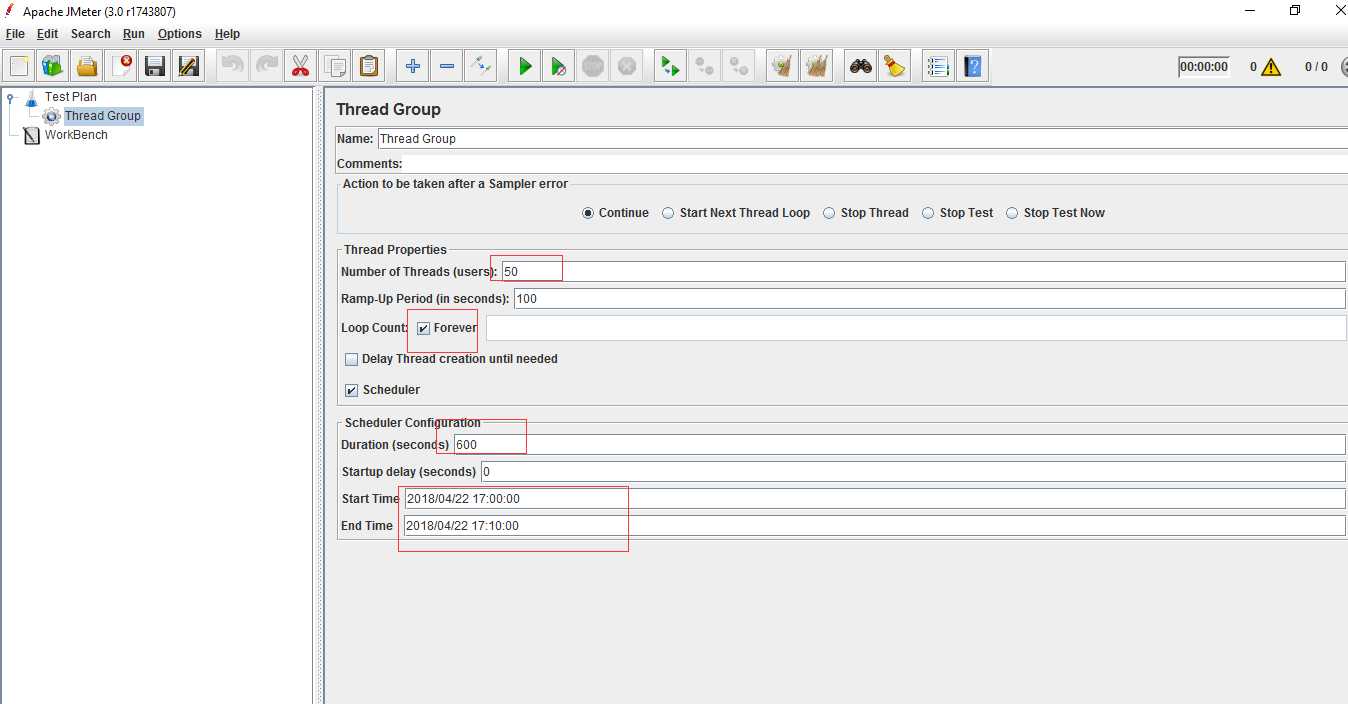Click the Comments input field
This screenshot has height=704, width=1348.
875,165
